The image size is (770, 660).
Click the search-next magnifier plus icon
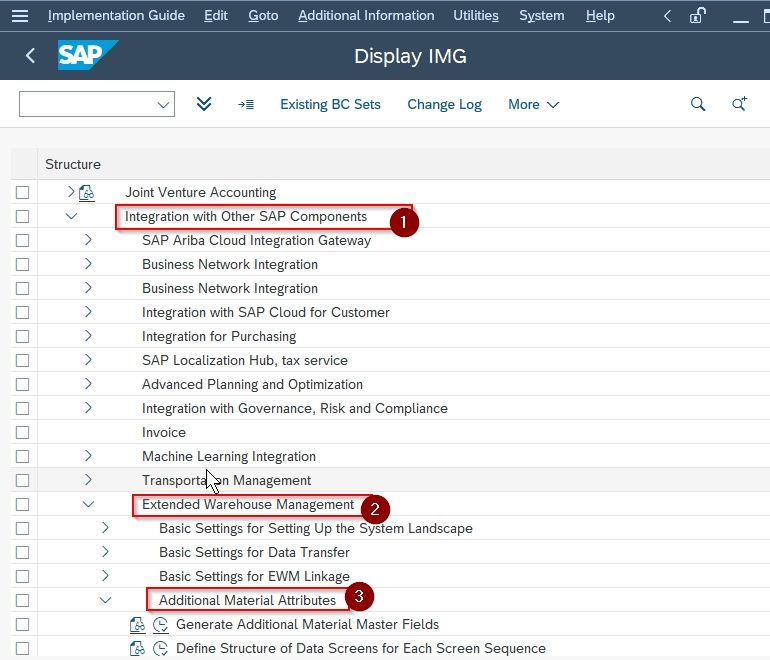coord(739,104)
